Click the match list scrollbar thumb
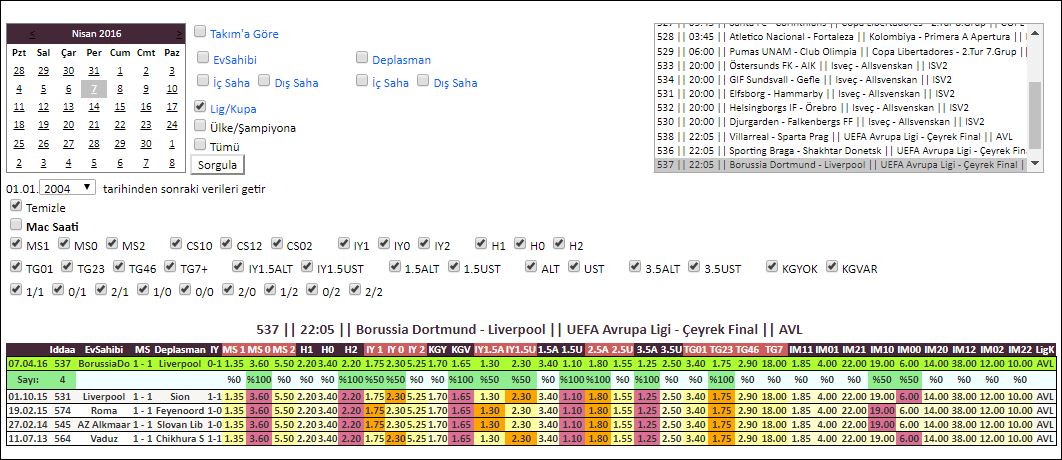Viewport: 1062px width, 460px height. [x=1035, y=113]
